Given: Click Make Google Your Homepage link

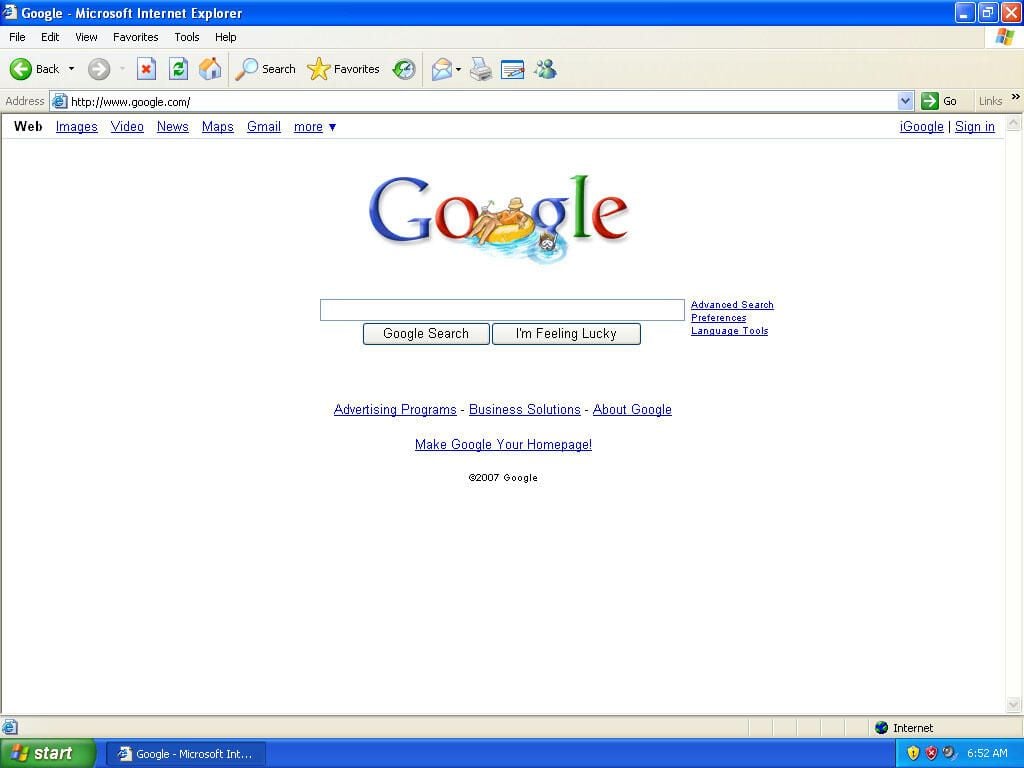Looking at the screenshot, I should [504, 445].
